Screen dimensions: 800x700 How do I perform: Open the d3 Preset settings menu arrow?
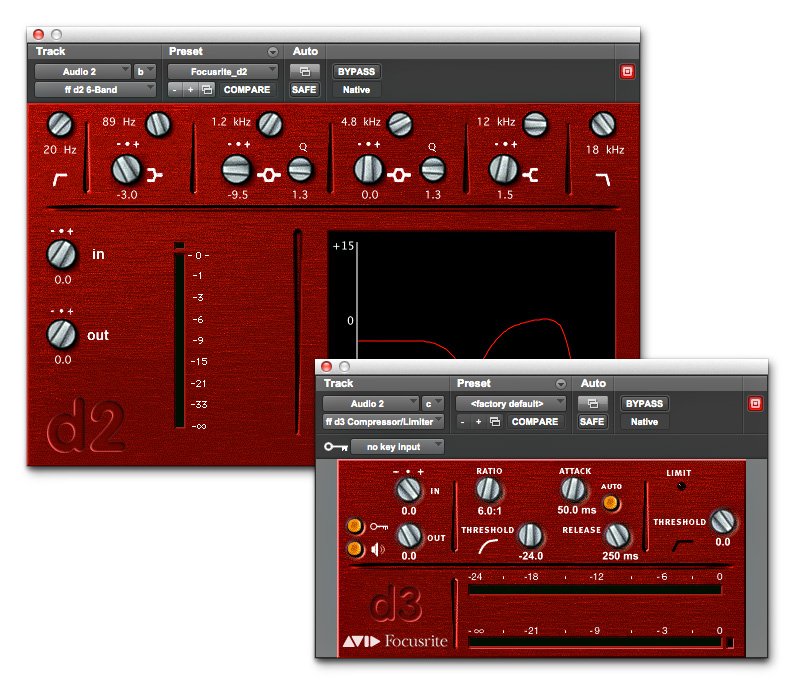[x=561, y=384]
